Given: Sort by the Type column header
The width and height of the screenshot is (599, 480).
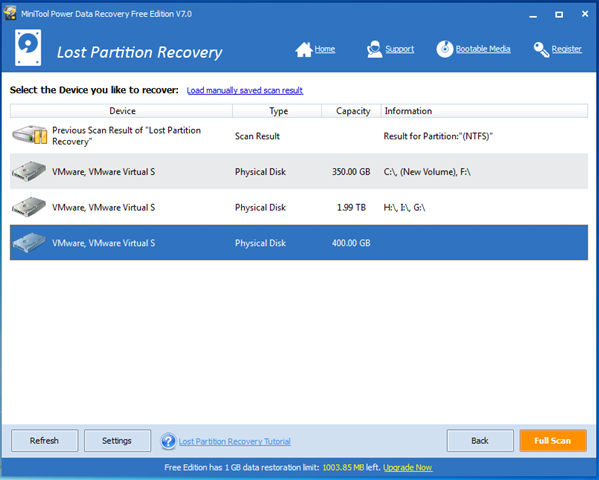Looking at the screenshot, I should pos(277,111).
